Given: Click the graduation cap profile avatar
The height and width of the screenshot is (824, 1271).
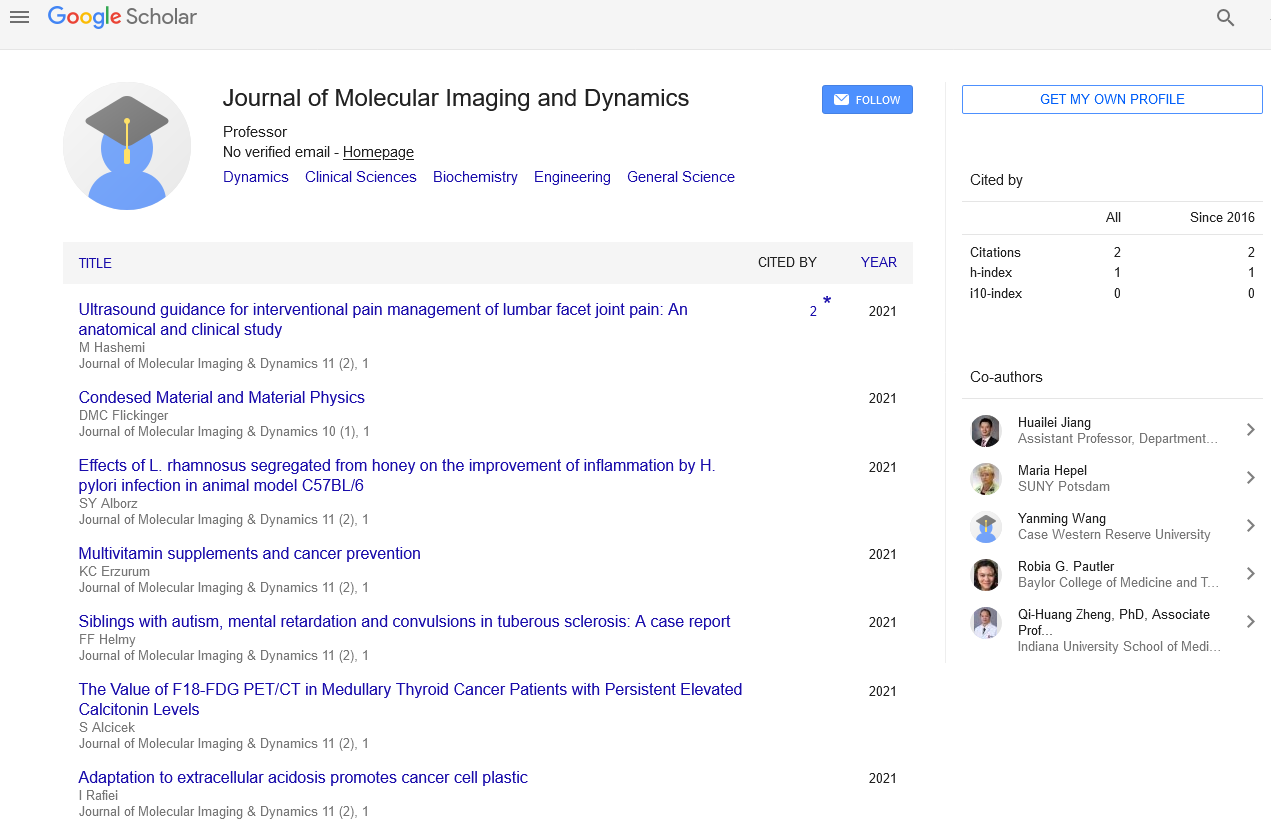Looking at the screenshot, I should (x=127, y=146).
